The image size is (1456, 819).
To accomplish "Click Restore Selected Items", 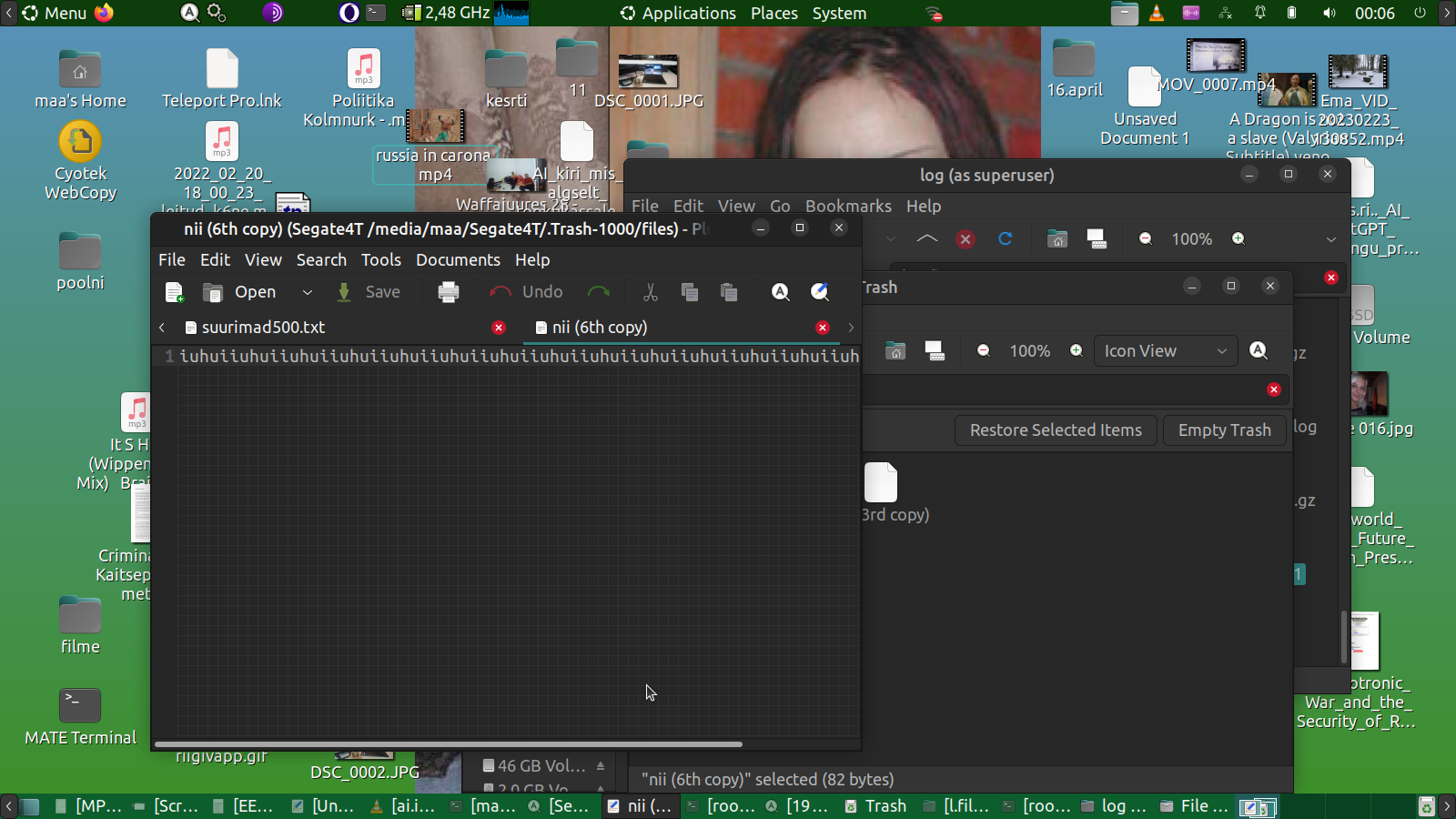I will (1055, 430).
